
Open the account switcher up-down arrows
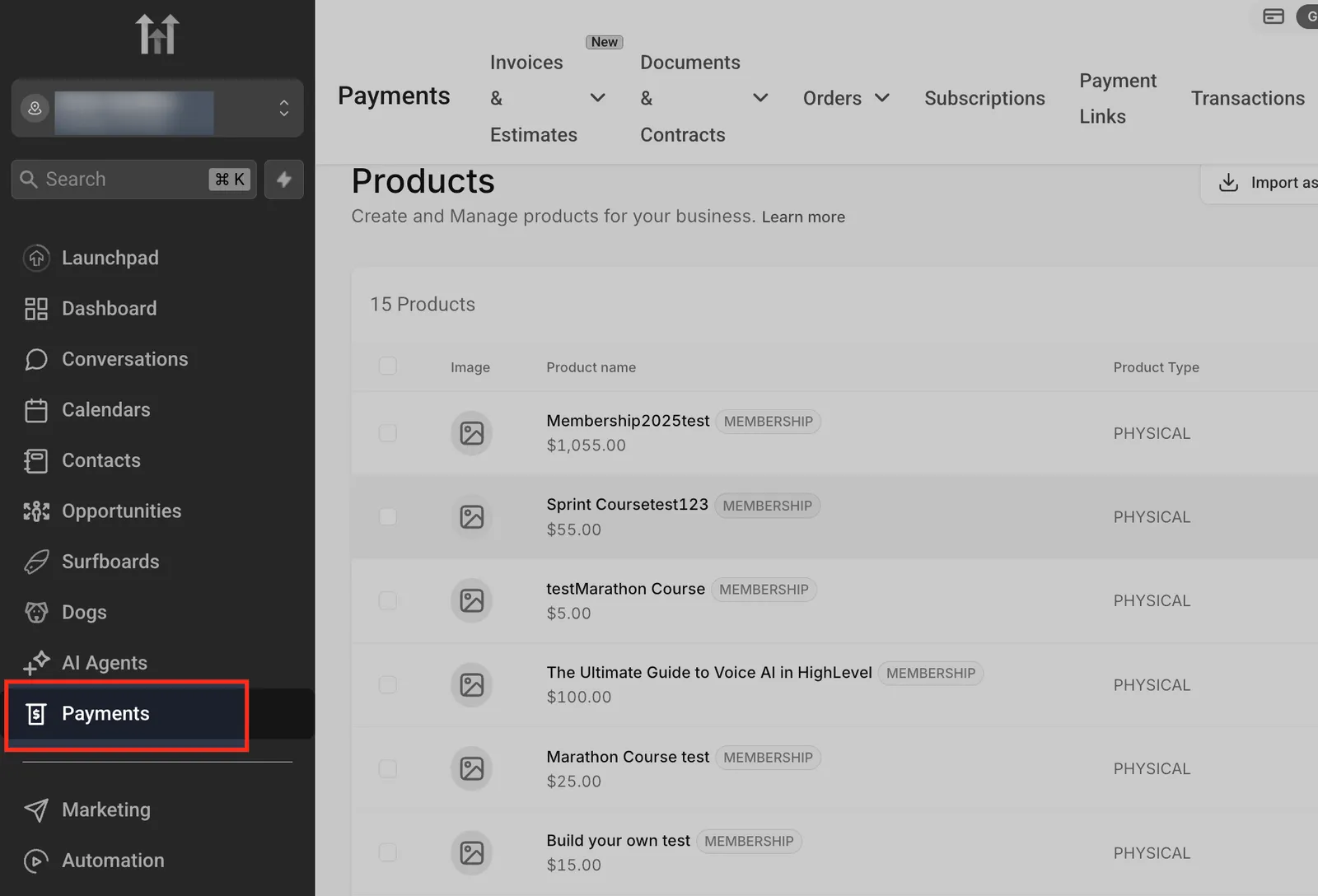tap(283, 108)
